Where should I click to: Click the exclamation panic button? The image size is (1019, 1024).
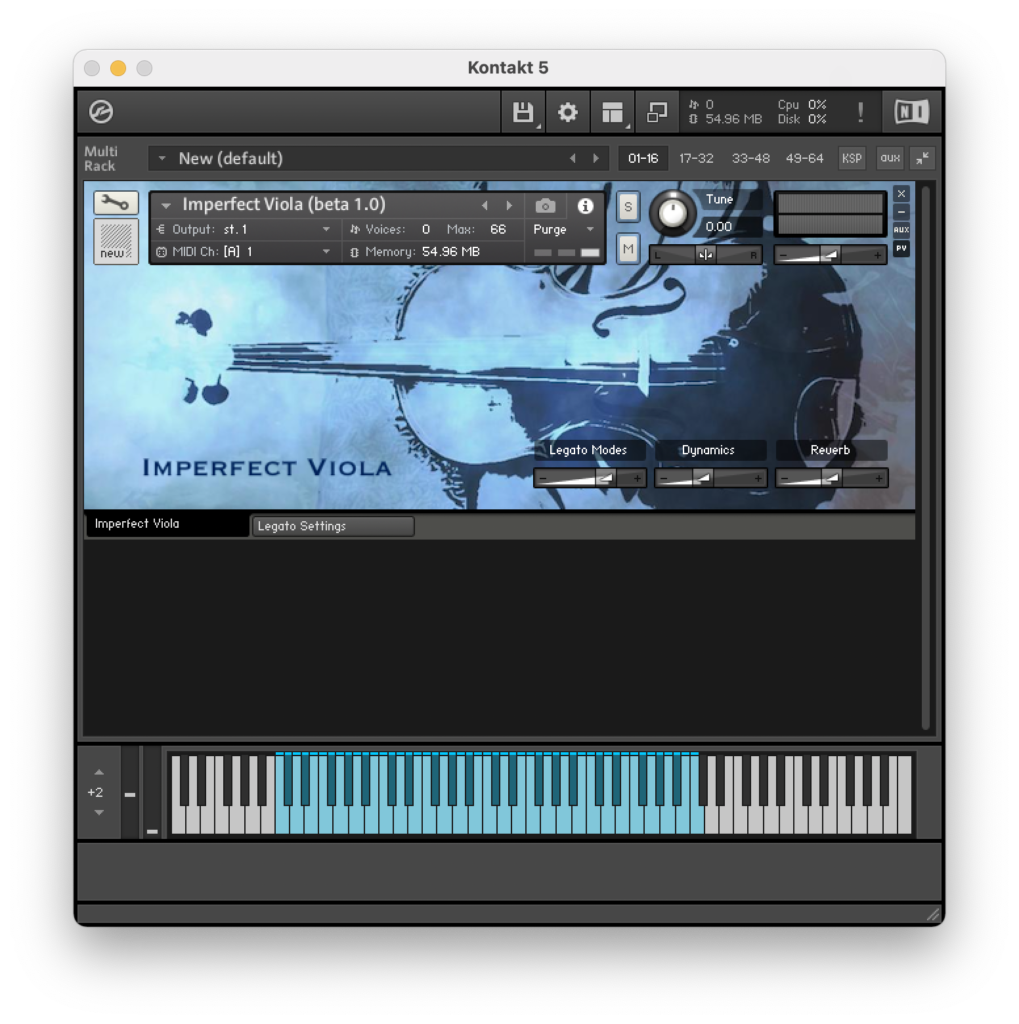pos(860,112)
